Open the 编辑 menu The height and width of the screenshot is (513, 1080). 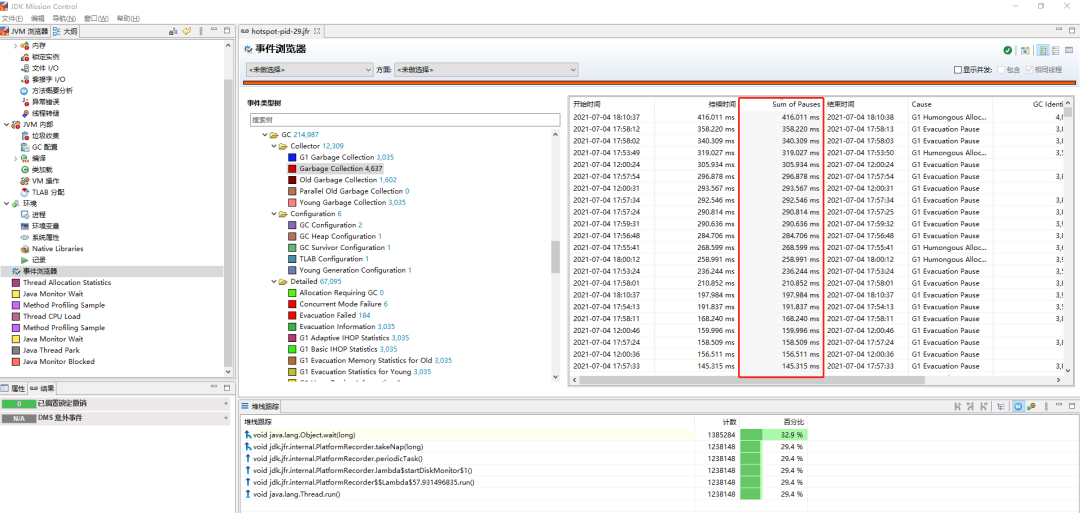pyautogui.click(x=38, y=18)
